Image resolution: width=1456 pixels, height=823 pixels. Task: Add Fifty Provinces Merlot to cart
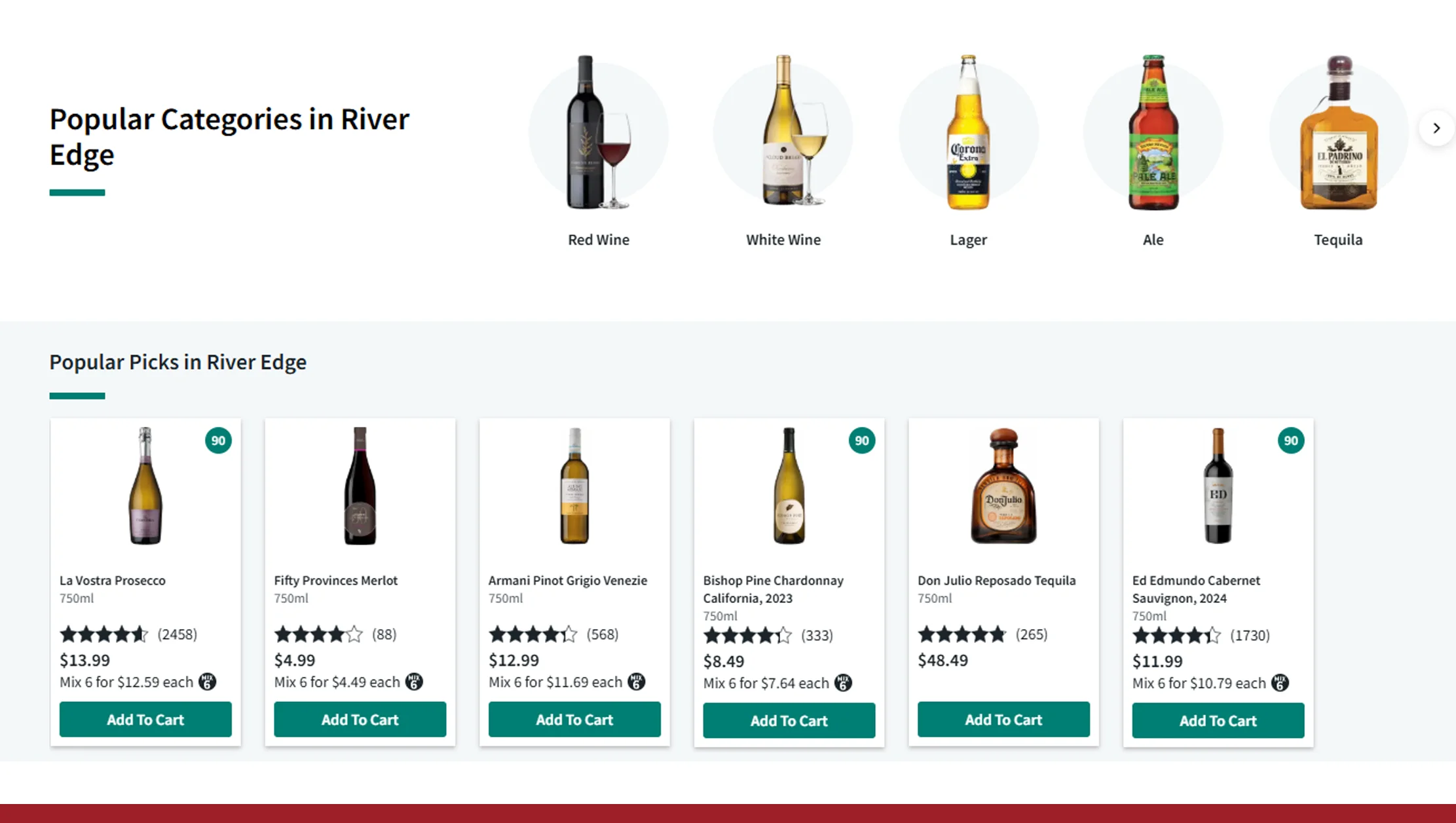[x=360, y=719]
